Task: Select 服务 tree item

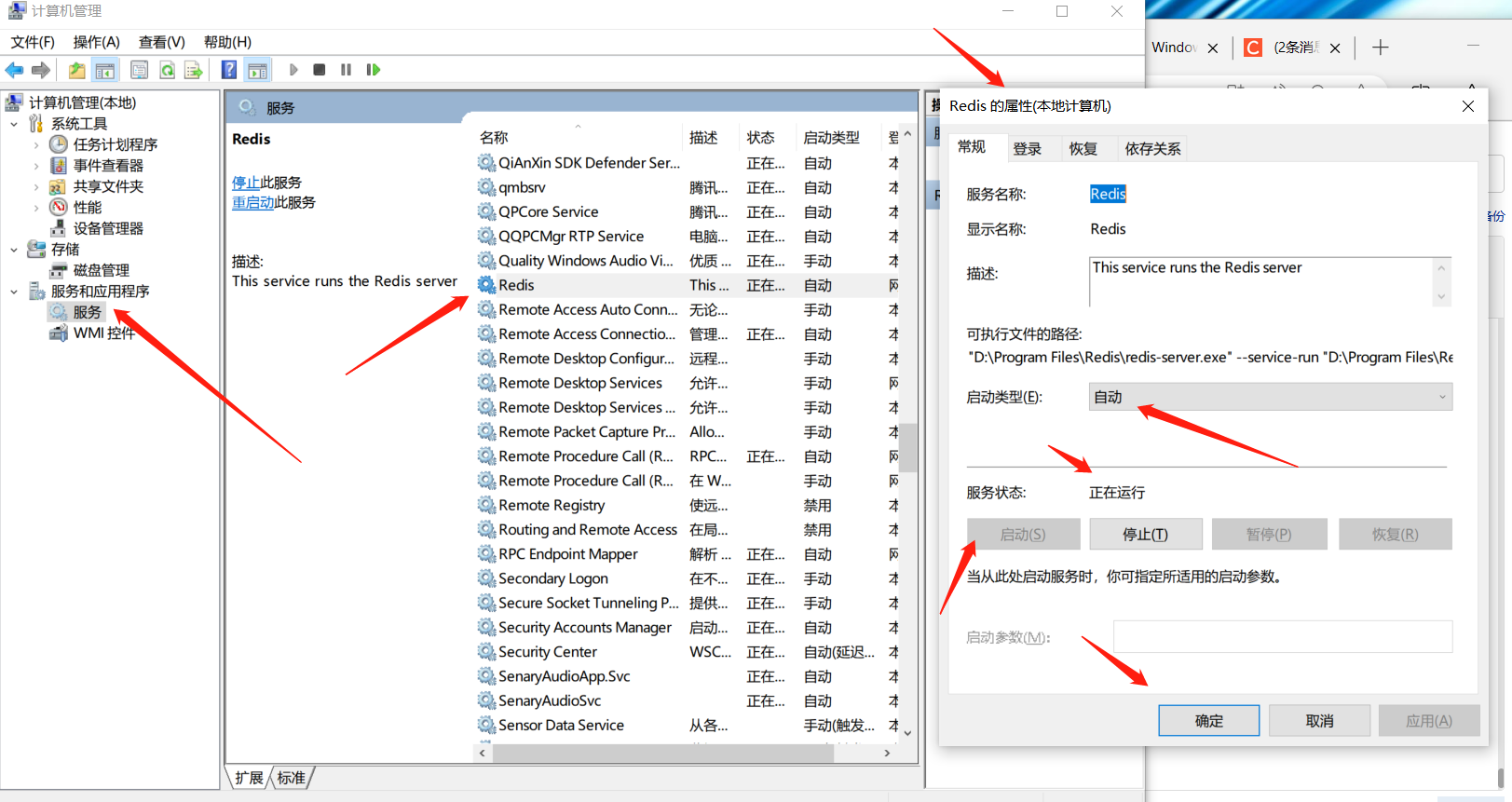Action: click(87, 312)
